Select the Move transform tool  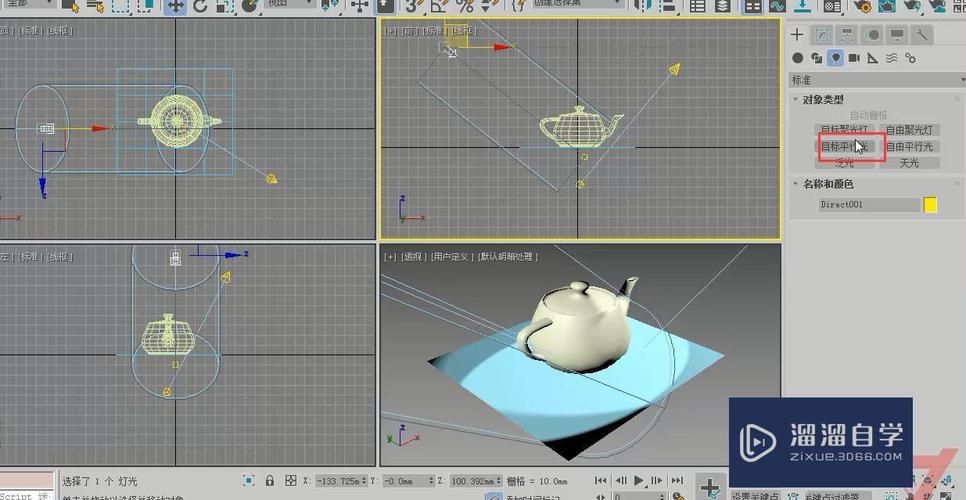[x=175, y=6]
